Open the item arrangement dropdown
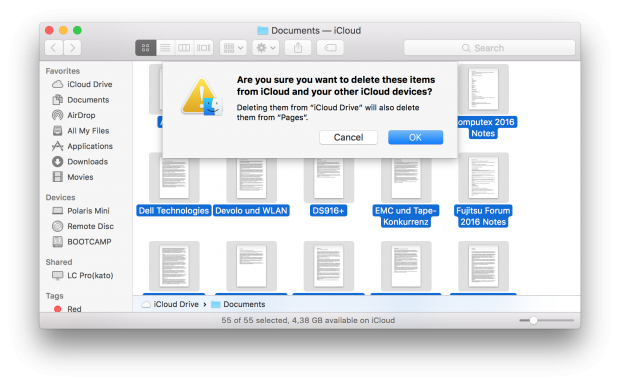The height and width of the screenshot is (385, 620). (233, 48)
